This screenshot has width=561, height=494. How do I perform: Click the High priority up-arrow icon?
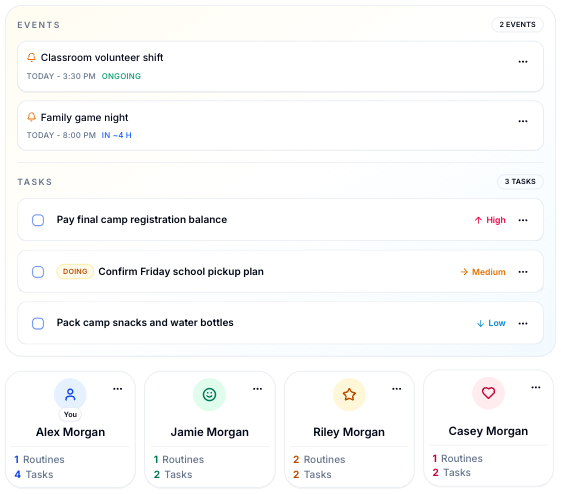(x=478, y=220)
